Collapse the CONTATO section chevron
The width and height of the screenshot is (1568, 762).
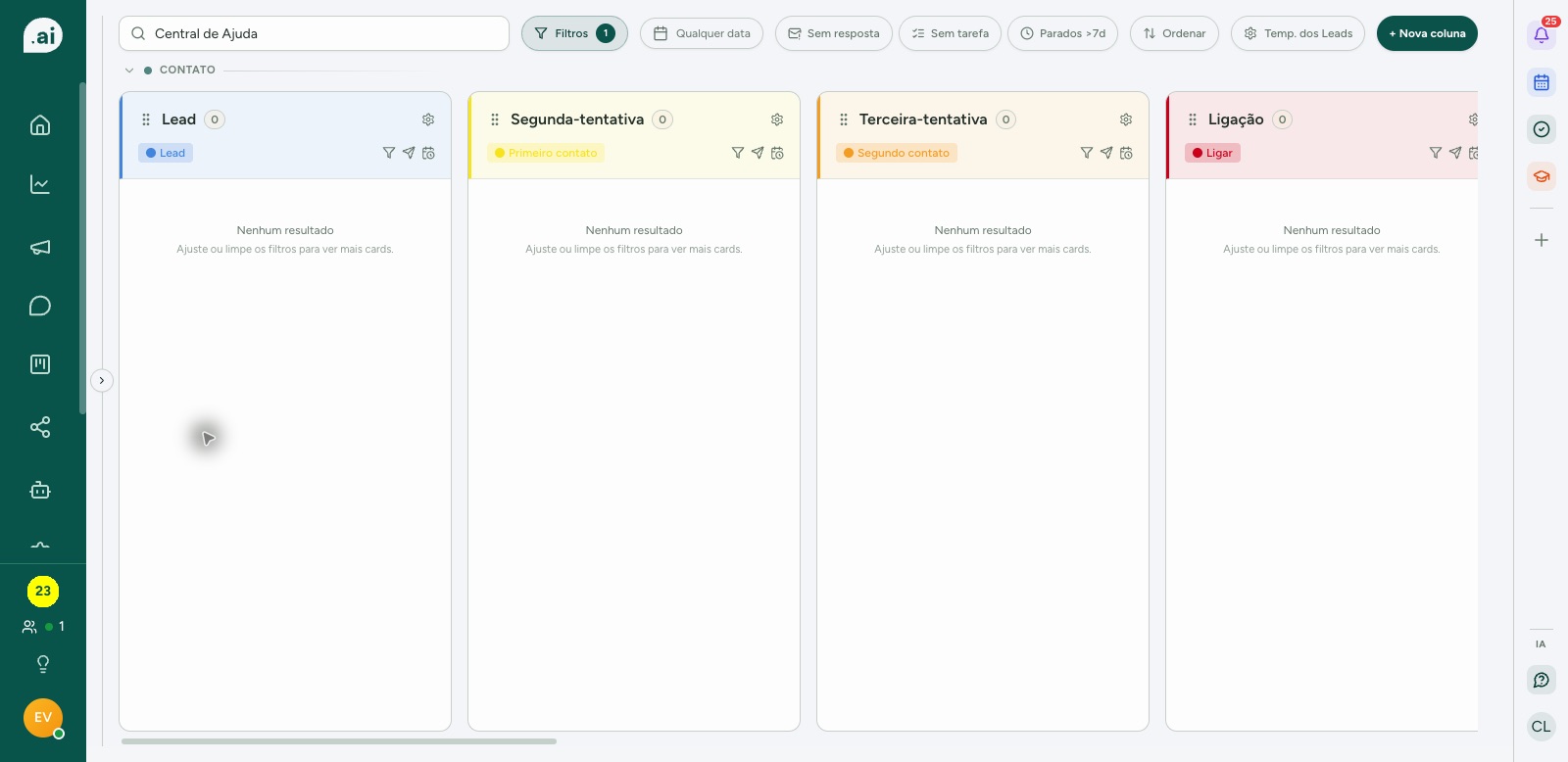click(129, 71)
